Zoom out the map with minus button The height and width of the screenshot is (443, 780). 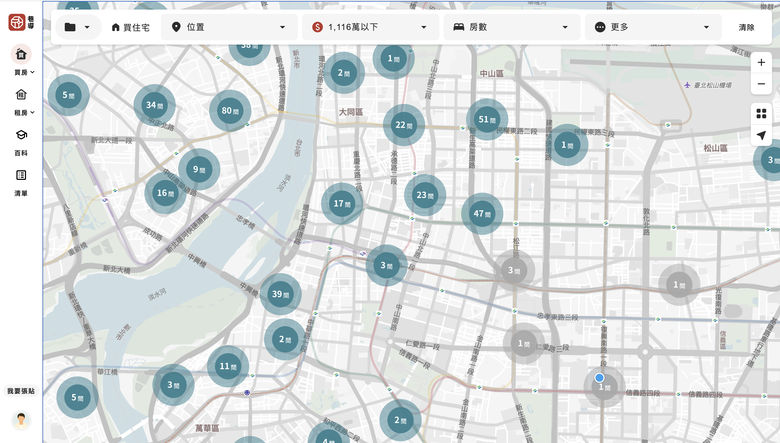[x=761, y=84]
